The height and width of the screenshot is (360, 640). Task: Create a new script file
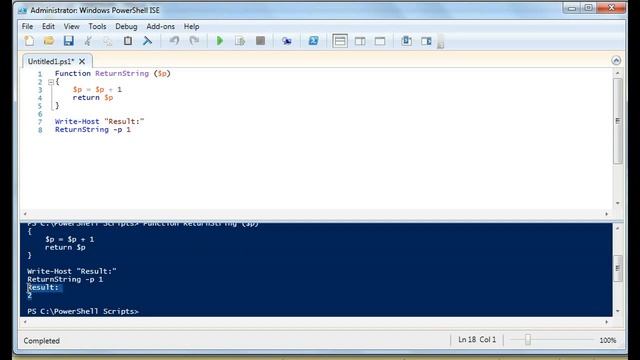coord(29,41)
